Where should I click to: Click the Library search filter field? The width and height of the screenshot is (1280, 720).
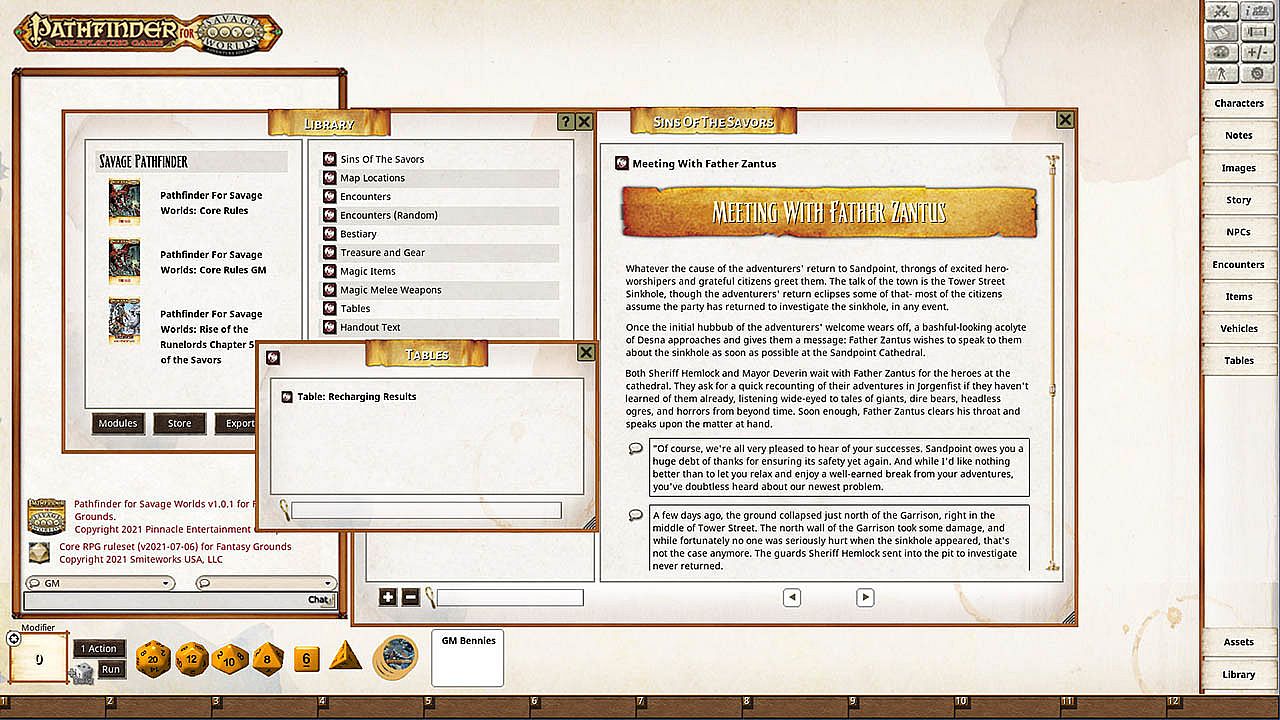tap(510, 597)
